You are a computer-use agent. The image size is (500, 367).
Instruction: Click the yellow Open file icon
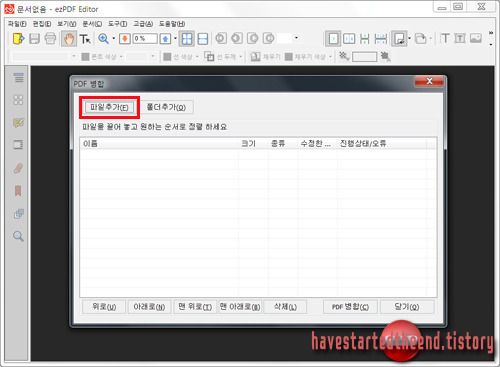[18, 39]
